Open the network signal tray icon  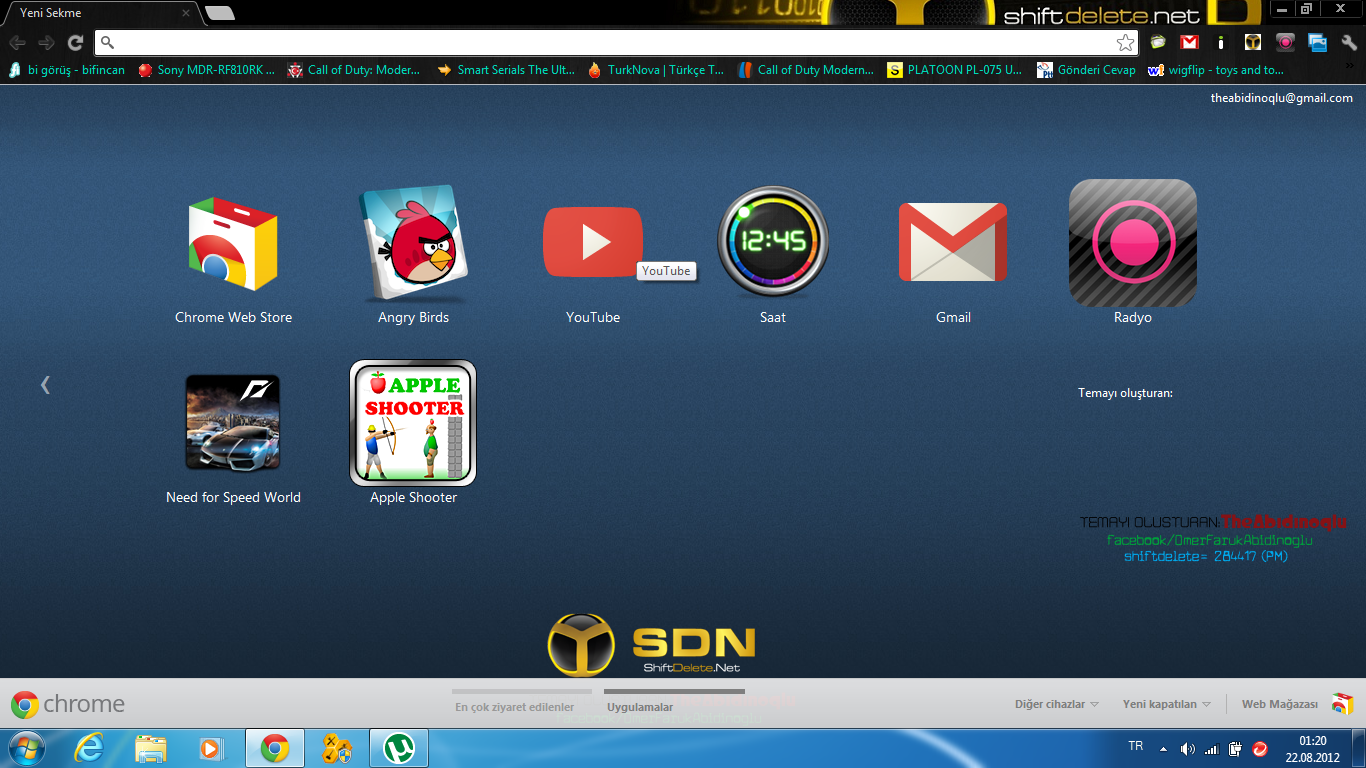[x=1211, y=748]
